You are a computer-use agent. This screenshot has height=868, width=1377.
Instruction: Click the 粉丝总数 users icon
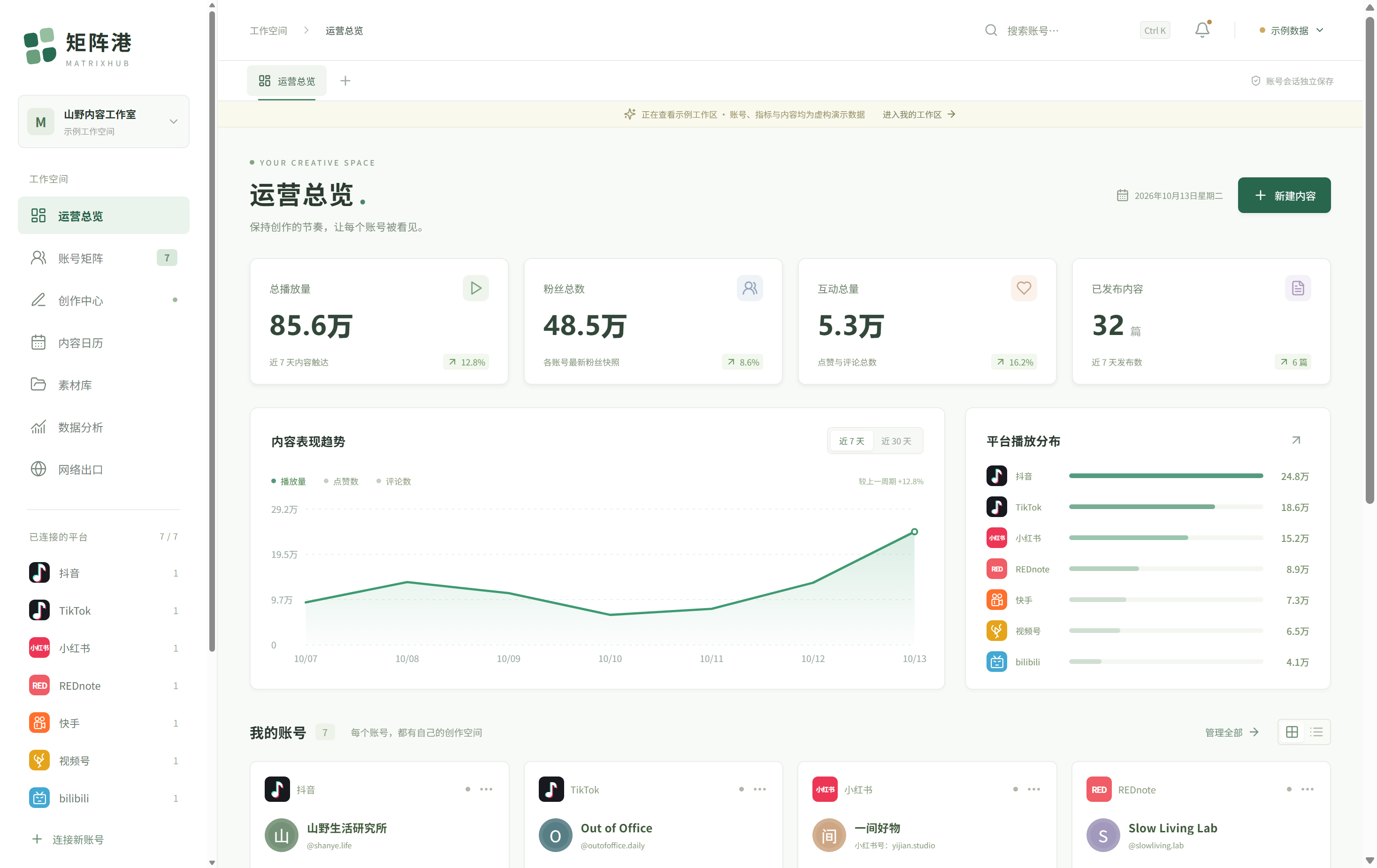[x=750, y=288]
